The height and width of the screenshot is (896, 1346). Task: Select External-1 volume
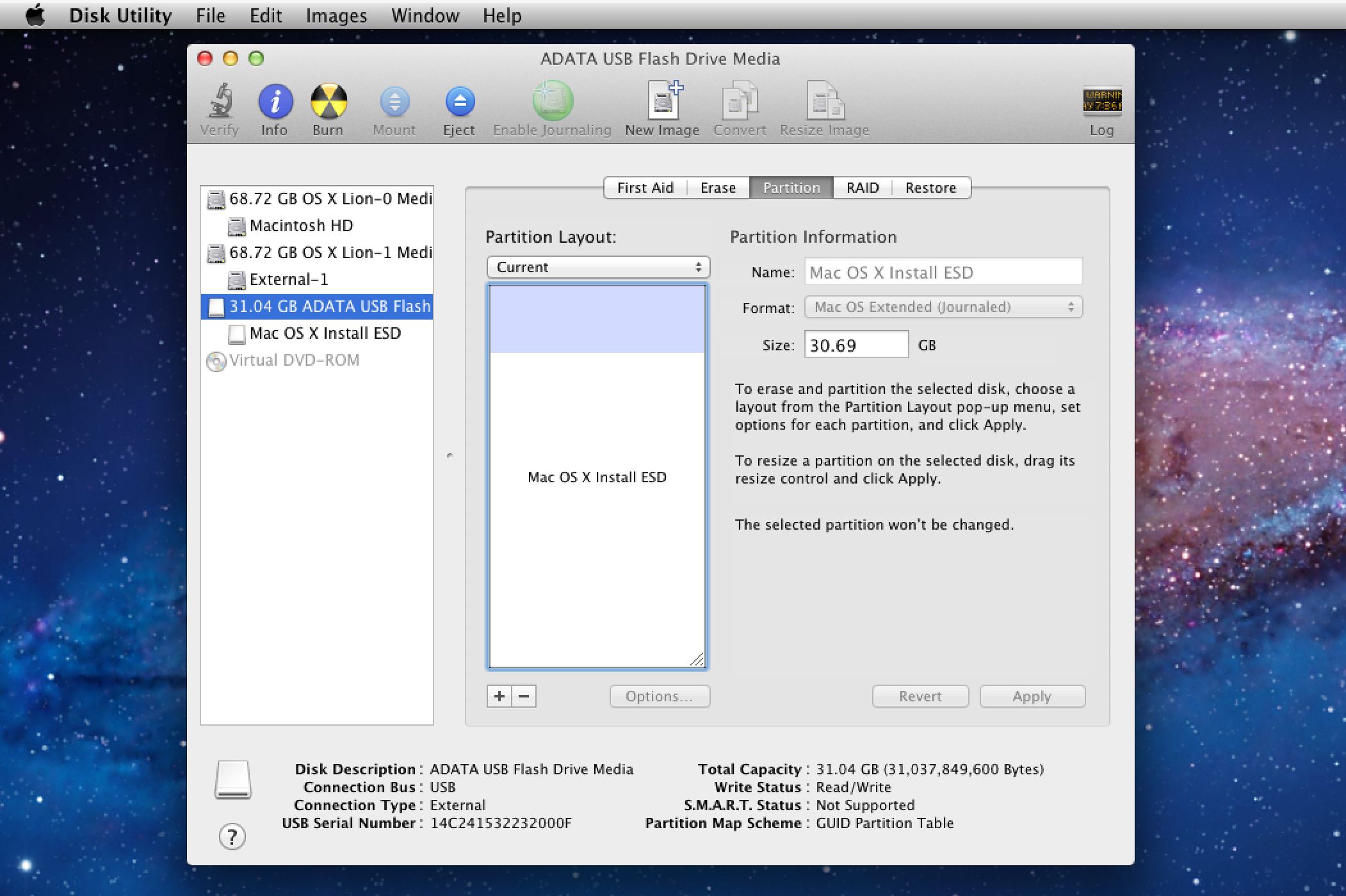[317, 279]
